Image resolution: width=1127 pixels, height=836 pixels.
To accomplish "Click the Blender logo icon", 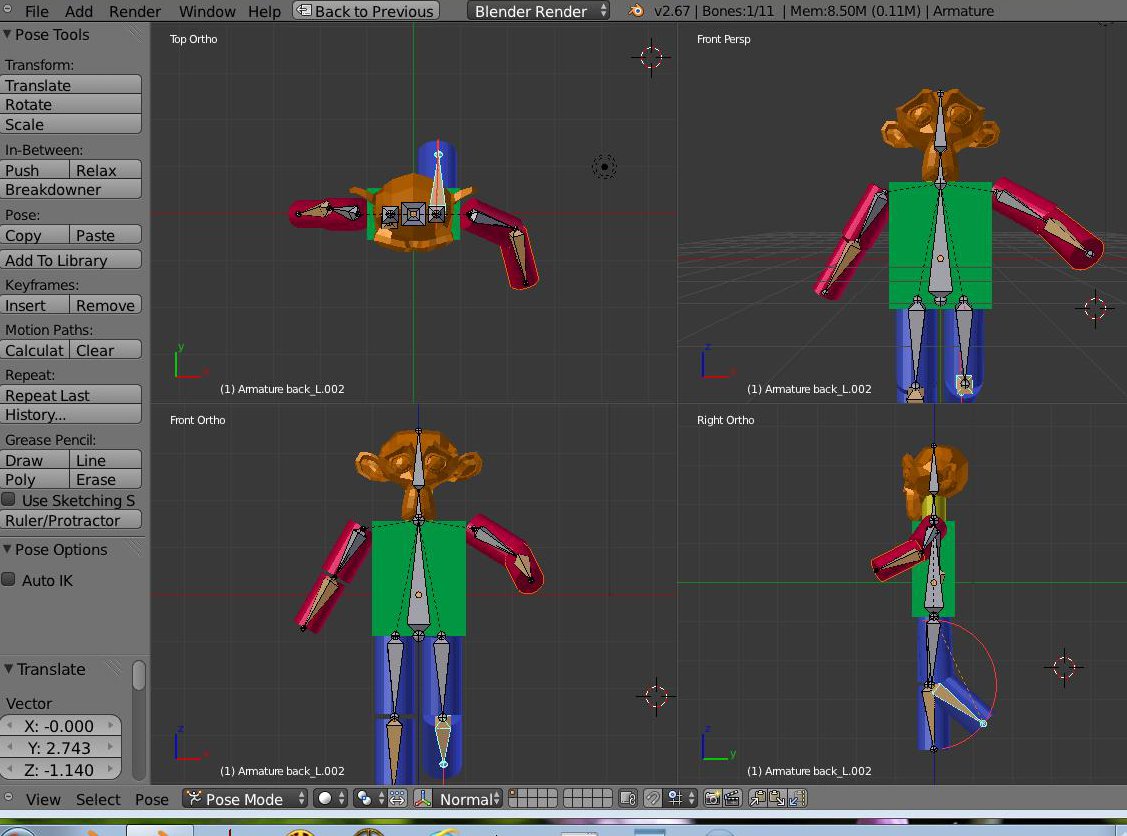I will (635, 11).
